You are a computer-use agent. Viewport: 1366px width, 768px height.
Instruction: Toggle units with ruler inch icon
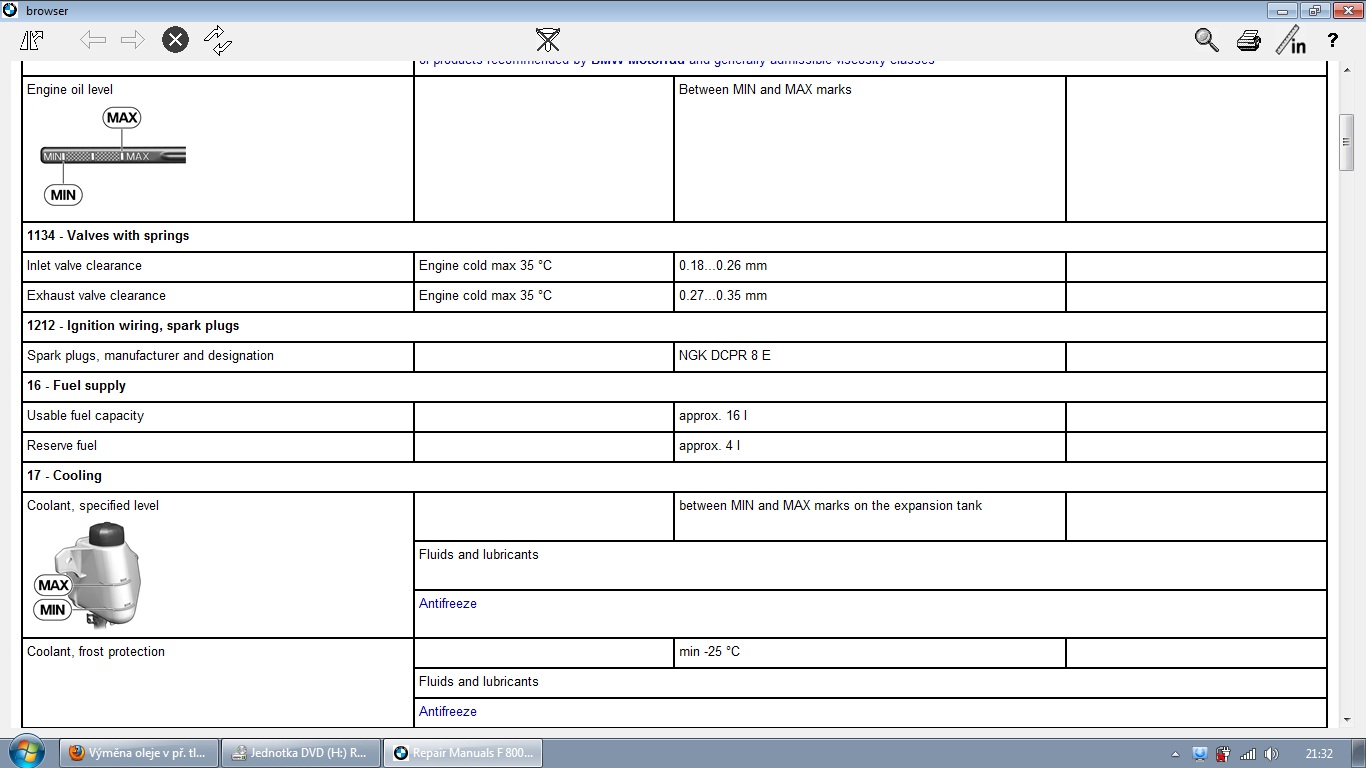pyautogui.click(x=1291, y=40)
